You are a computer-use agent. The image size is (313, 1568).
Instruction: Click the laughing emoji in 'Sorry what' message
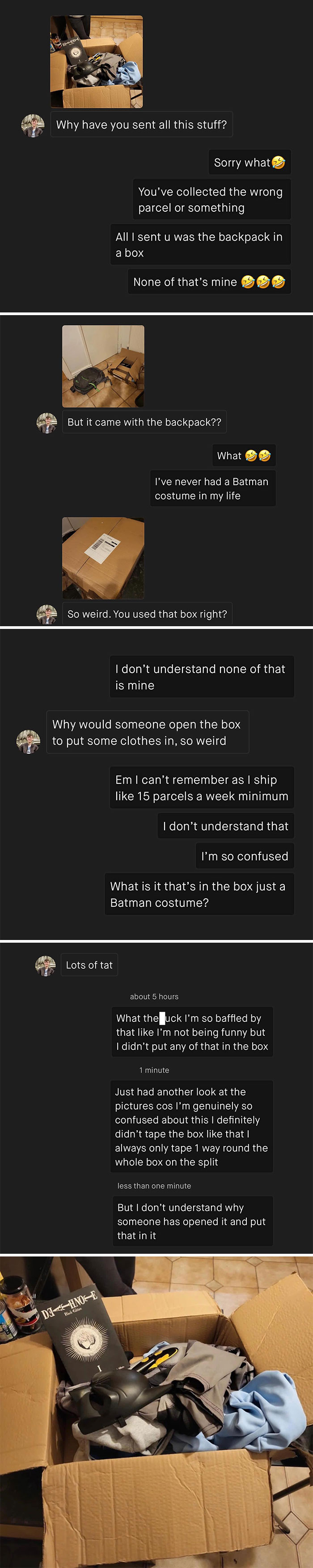point(279,162)
